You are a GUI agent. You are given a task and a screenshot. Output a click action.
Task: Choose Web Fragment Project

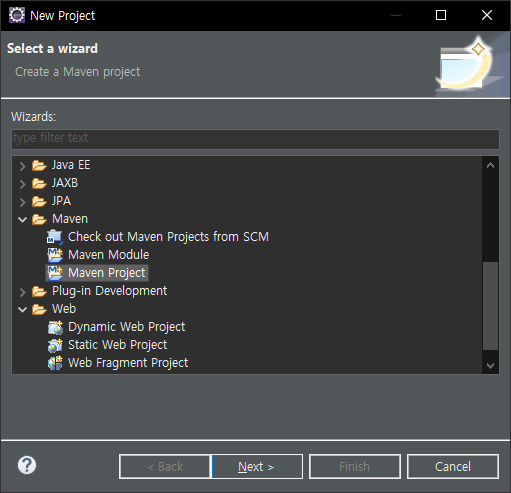(x=128, y=363)
